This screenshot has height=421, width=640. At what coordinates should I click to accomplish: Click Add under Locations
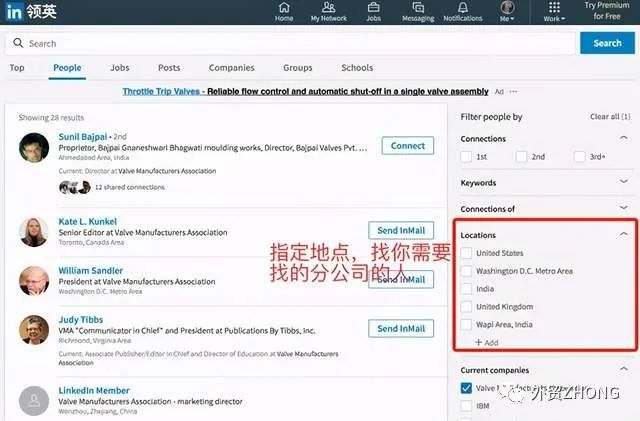click(x=487, y=343)
